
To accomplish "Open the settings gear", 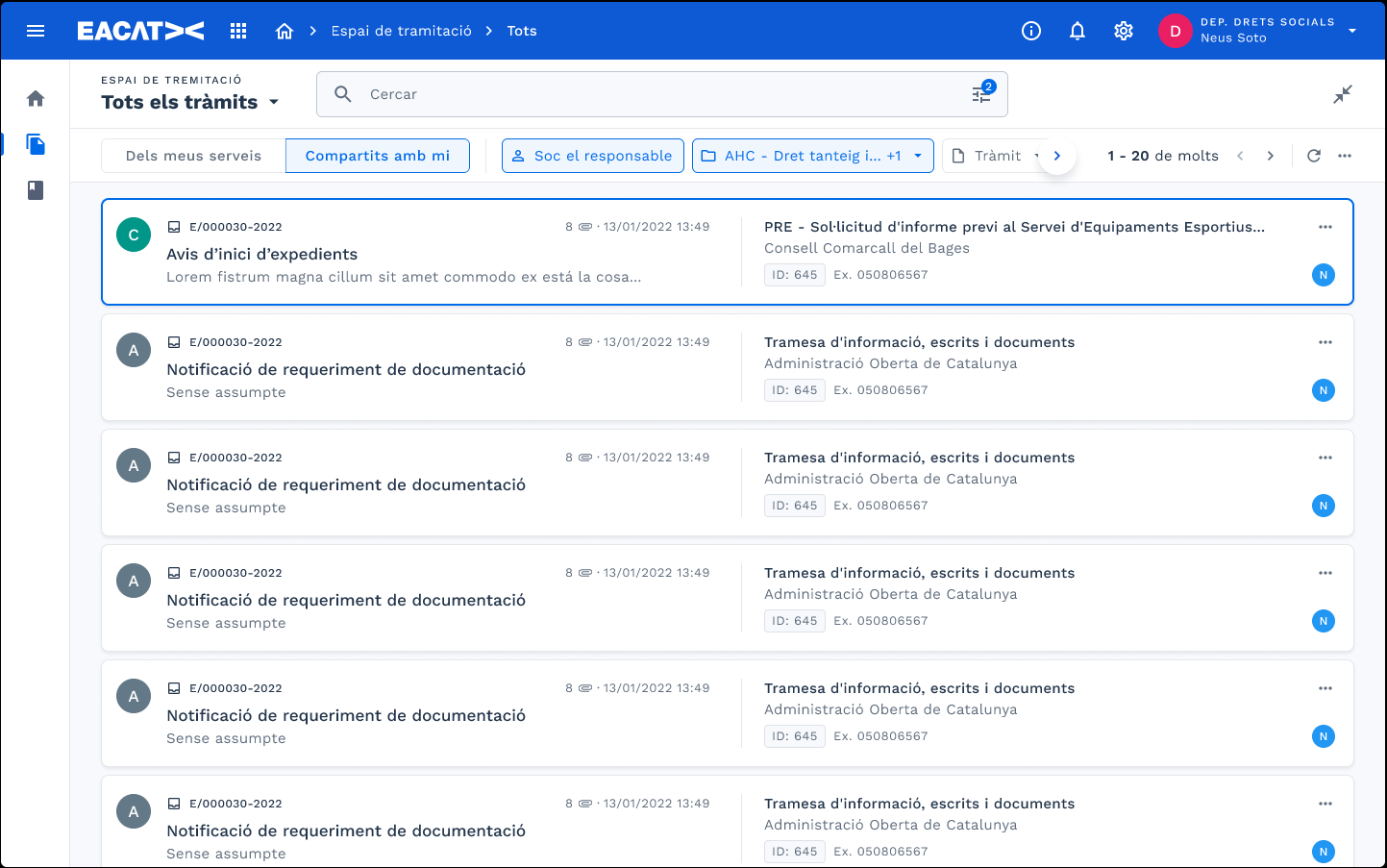I will tap(1124, 31).
